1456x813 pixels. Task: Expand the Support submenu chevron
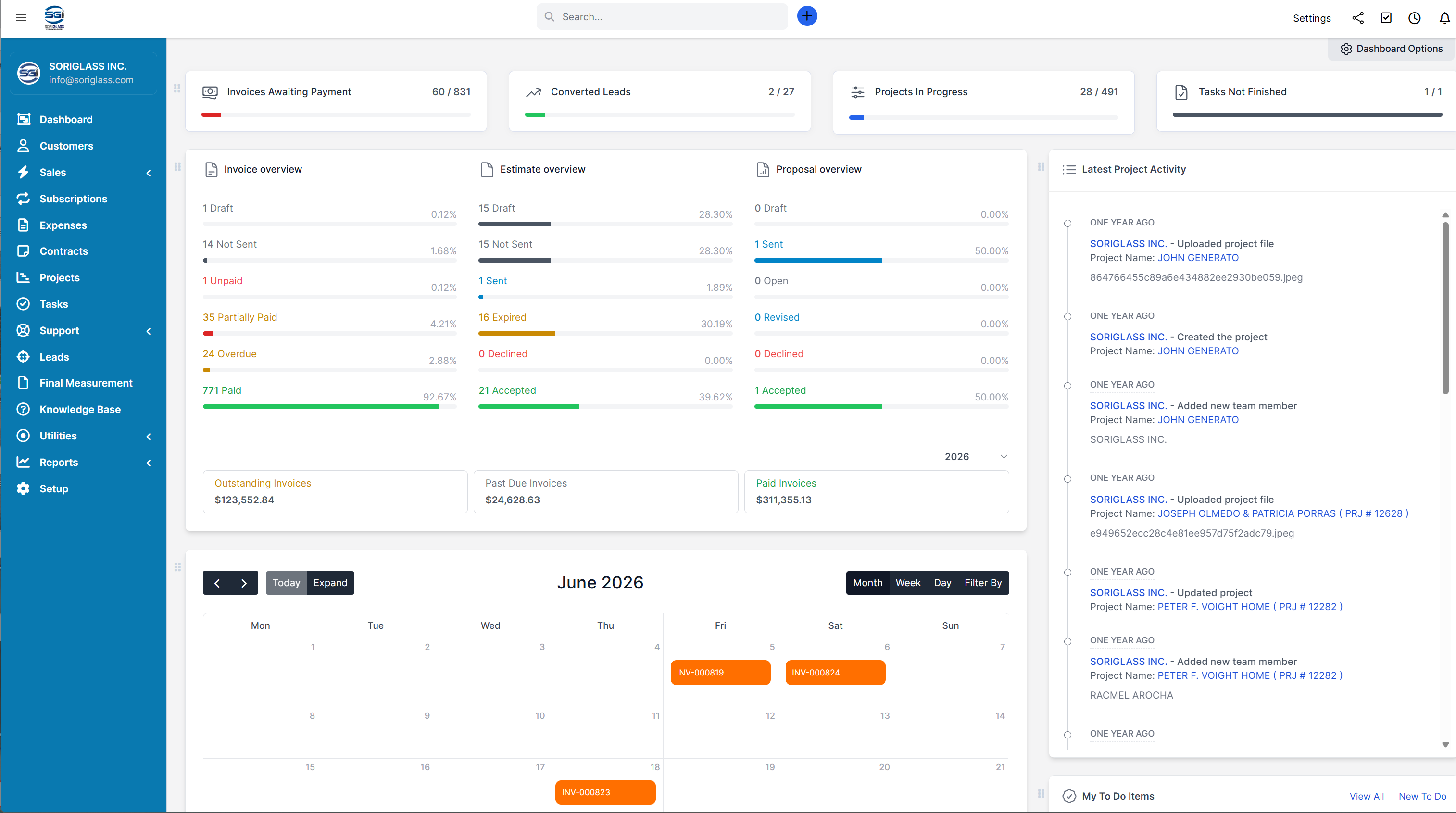[x=149, y=331]
